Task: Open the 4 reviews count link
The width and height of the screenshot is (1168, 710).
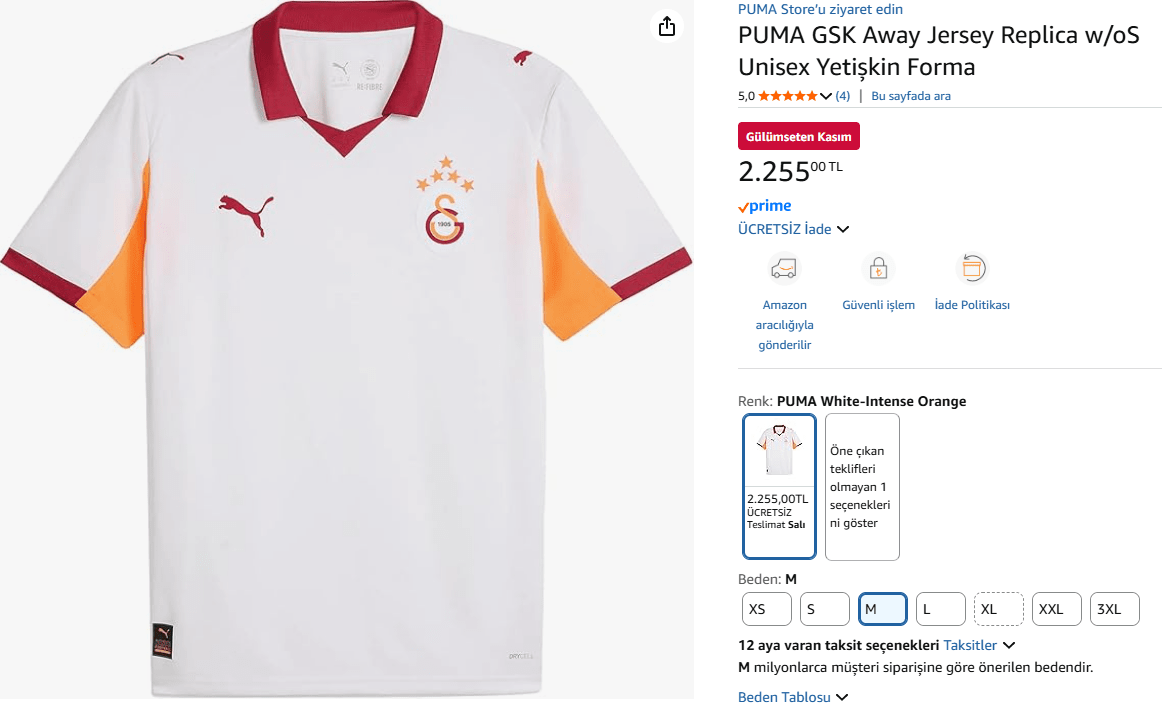Action: coord(843,96)
